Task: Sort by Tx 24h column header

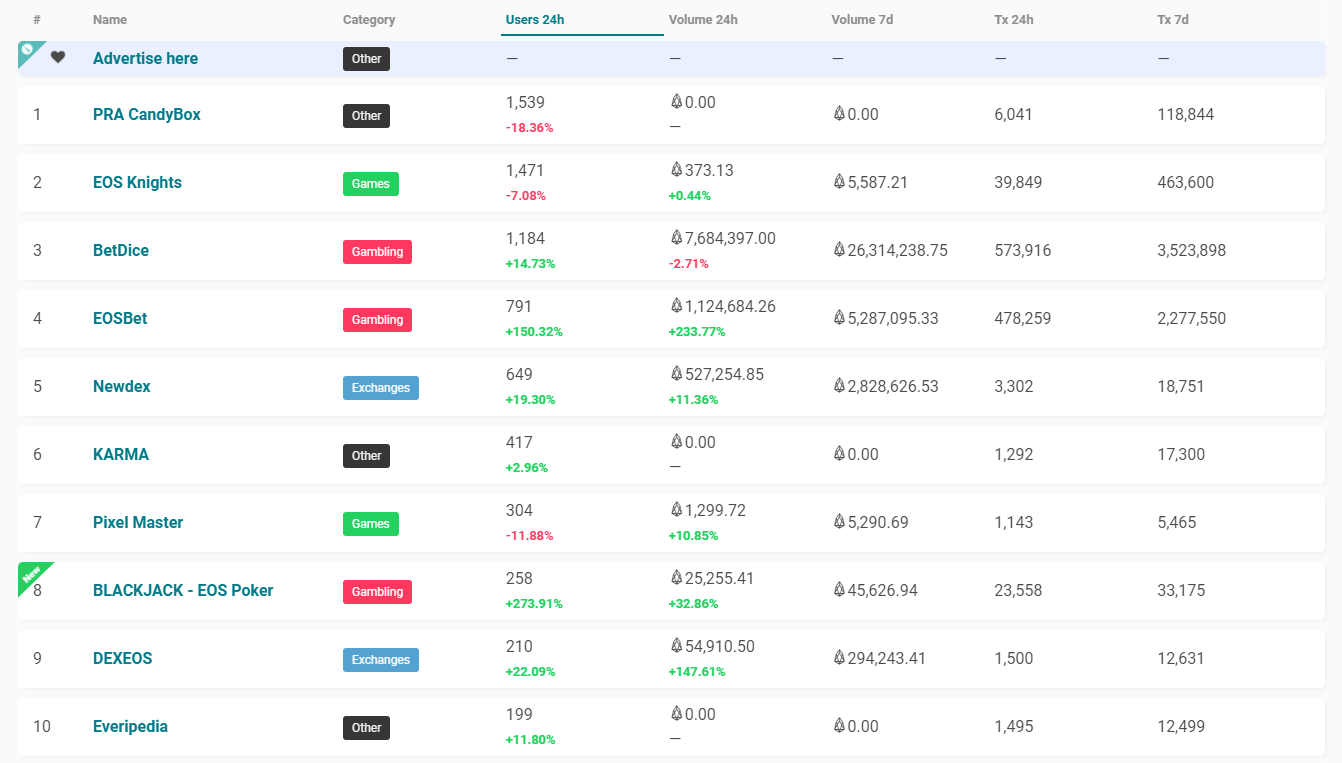Action: (x=1013, y=20)
